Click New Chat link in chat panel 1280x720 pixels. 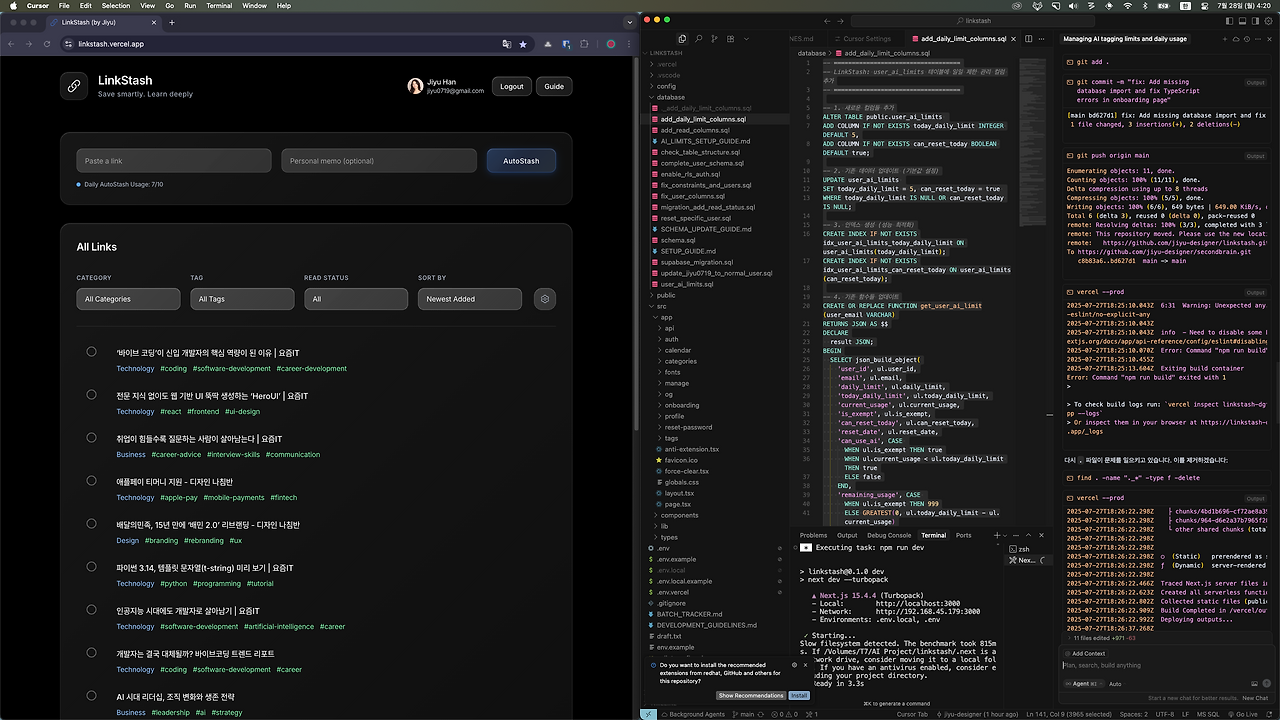point(1255,698)
